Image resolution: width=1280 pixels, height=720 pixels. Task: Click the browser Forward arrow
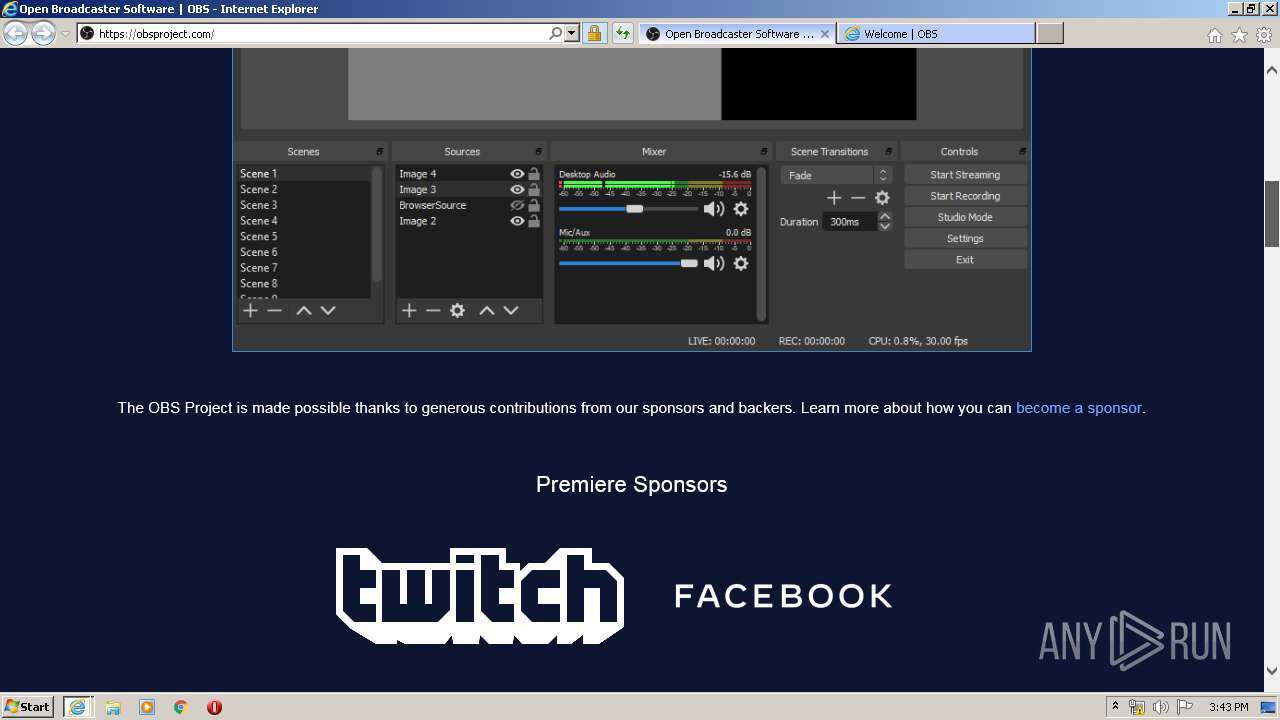tap(43, 33)
